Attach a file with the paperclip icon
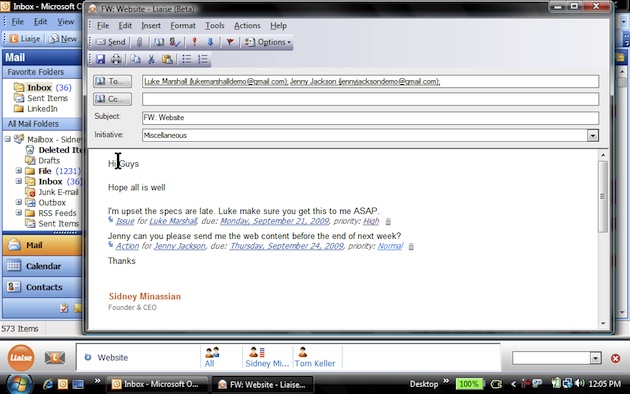Screen dimensions: 630x394 tap(140, 42)
